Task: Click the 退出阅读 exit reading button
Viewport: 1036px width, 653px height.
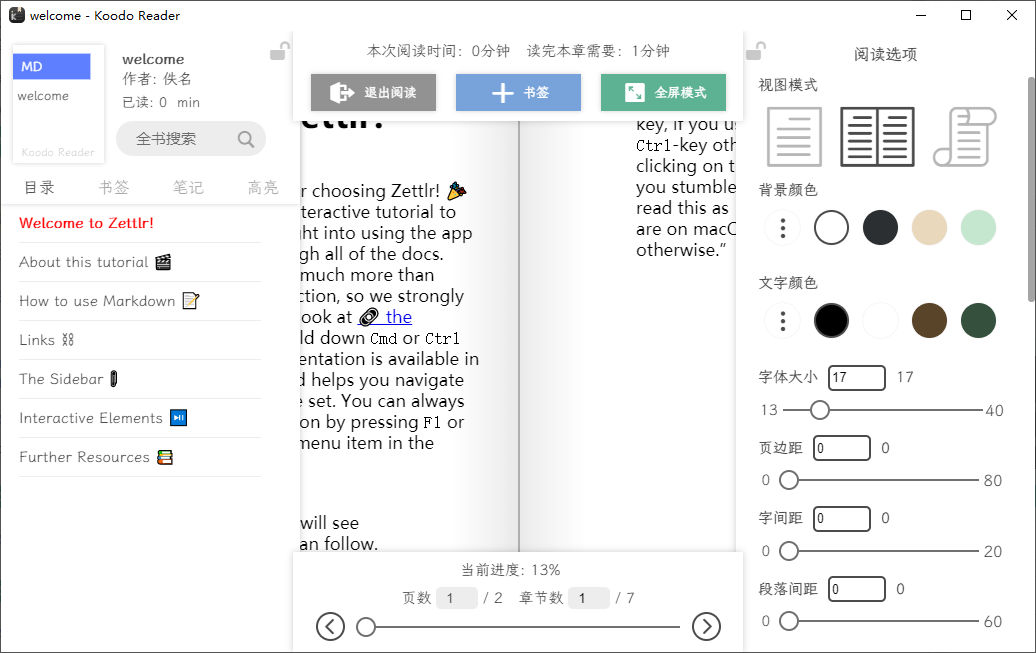Action: pos(371,92)
